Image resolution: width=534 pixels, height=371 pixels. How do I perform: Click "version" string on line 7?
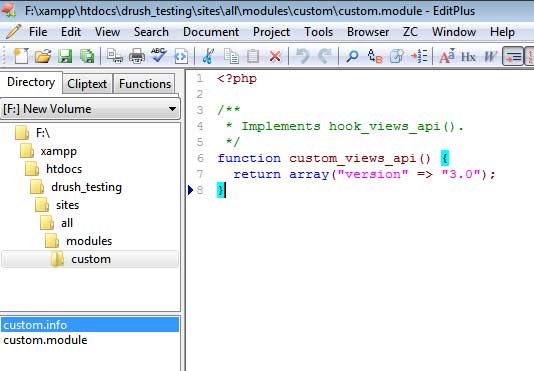coord(373,174)
